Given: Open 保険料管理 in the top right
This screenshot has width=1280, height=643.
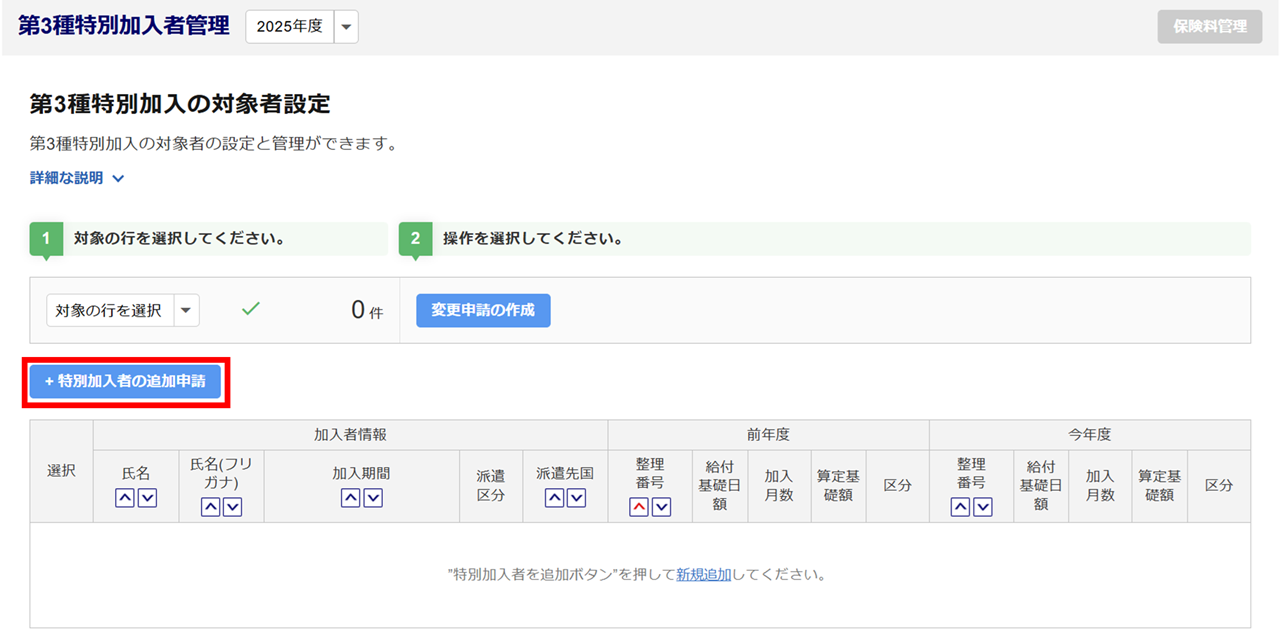Looking at the screenshot, I should coord(1210,27).
